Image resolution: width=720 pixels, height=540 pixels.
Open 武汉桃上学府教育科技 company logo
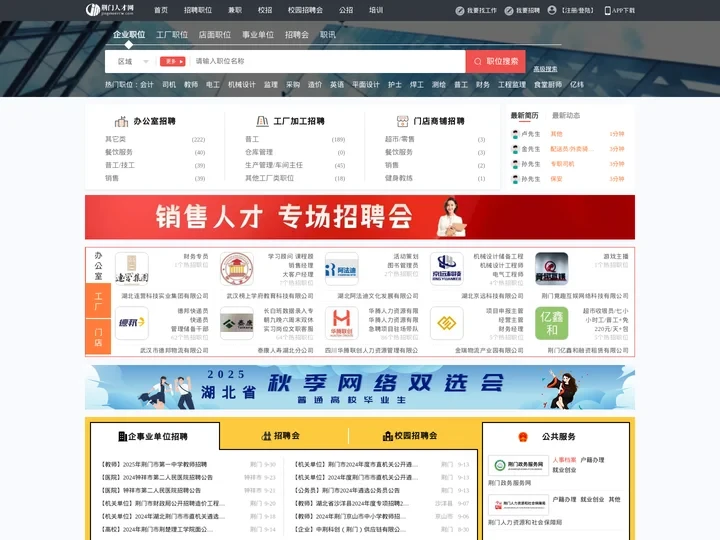click(237, 269)
